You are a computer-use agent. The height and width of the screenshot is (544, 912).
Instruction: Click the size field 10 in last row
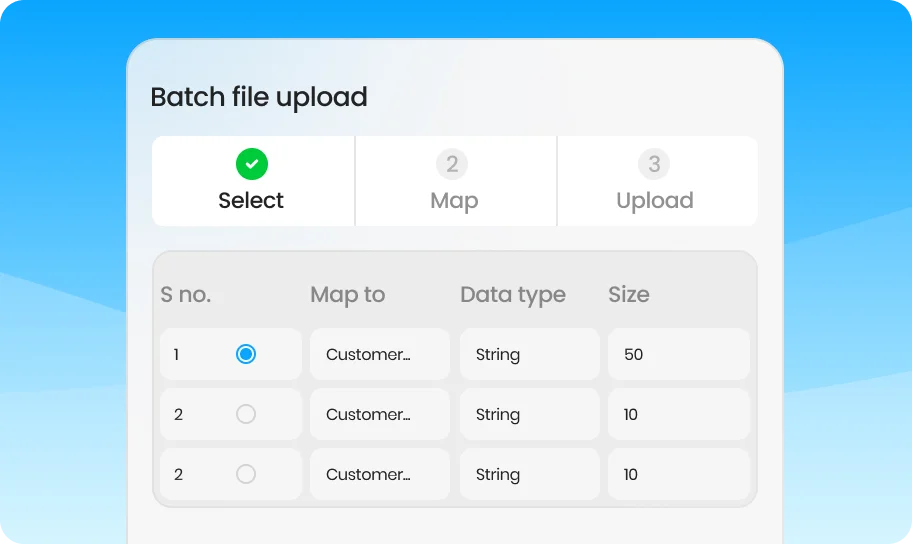679,474
